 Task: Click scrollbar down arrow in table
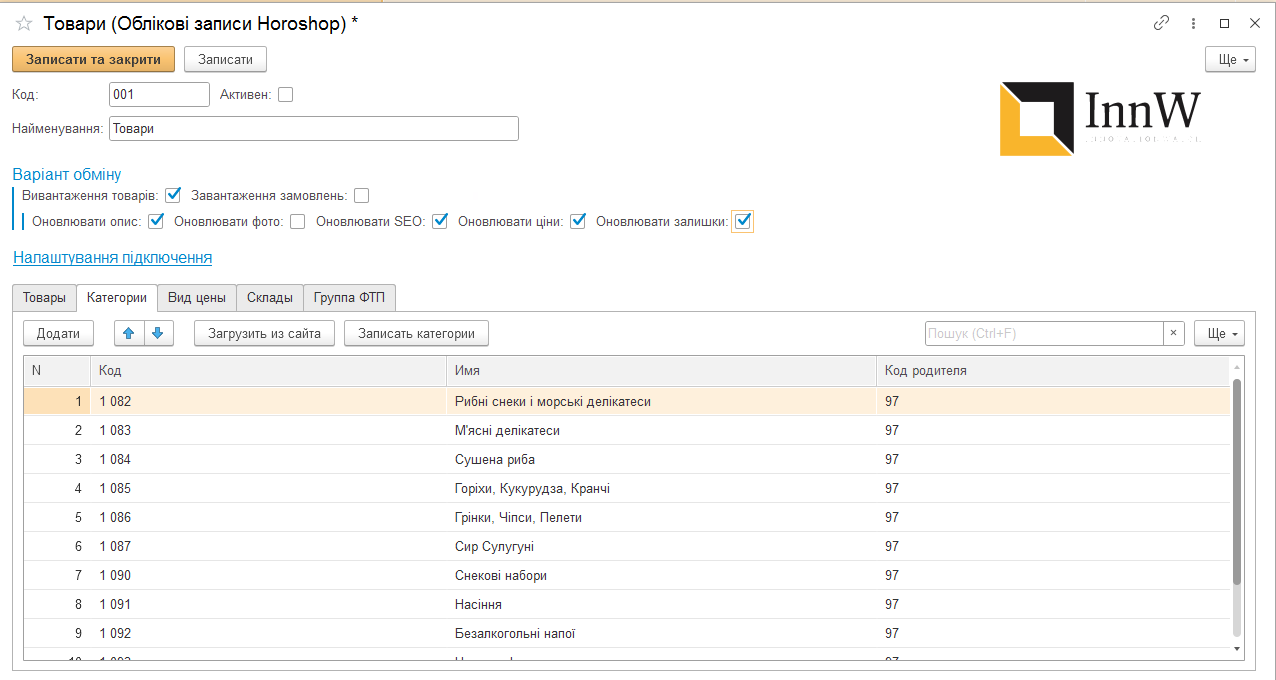tap(1237, 649)
